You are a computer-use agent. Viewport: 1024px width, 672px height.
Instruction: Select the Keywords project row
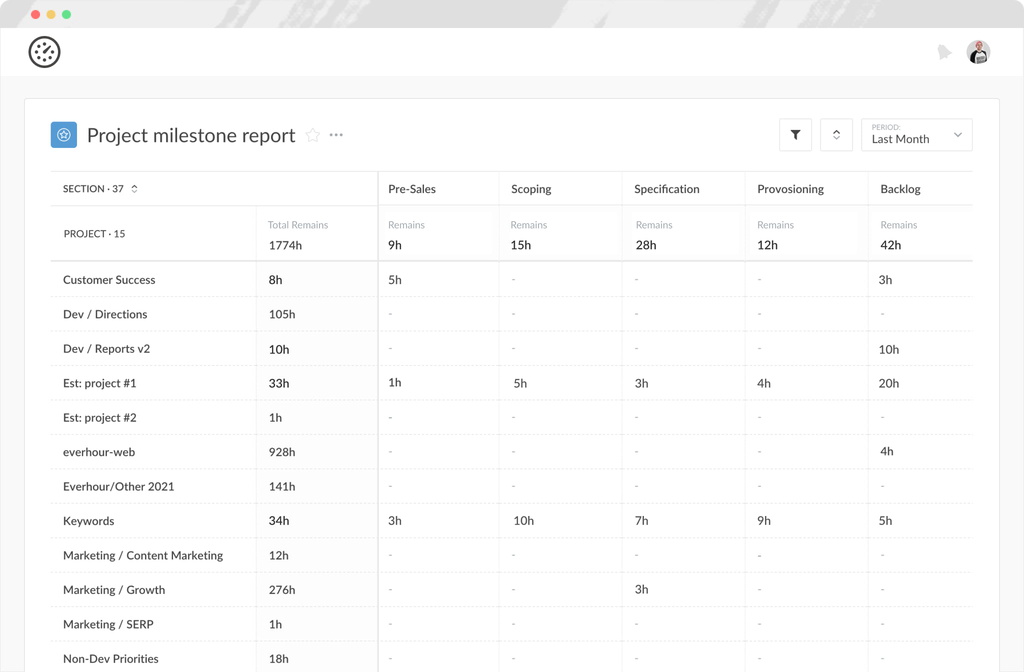89,521
